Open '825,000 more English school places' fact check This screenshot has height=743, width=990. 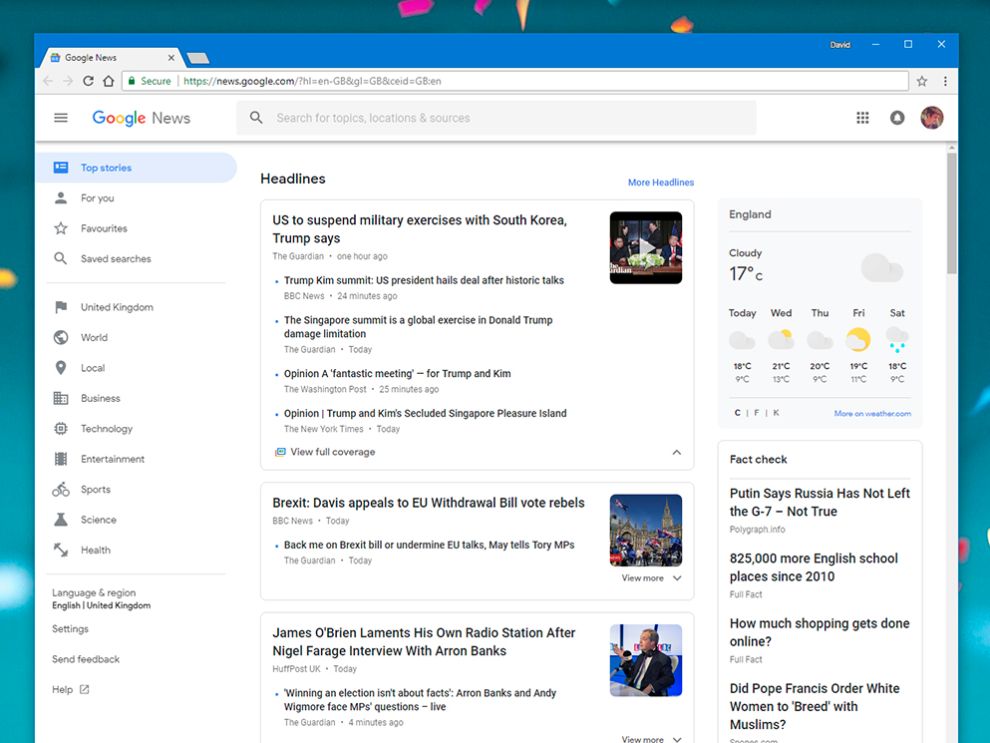point(813,567)
